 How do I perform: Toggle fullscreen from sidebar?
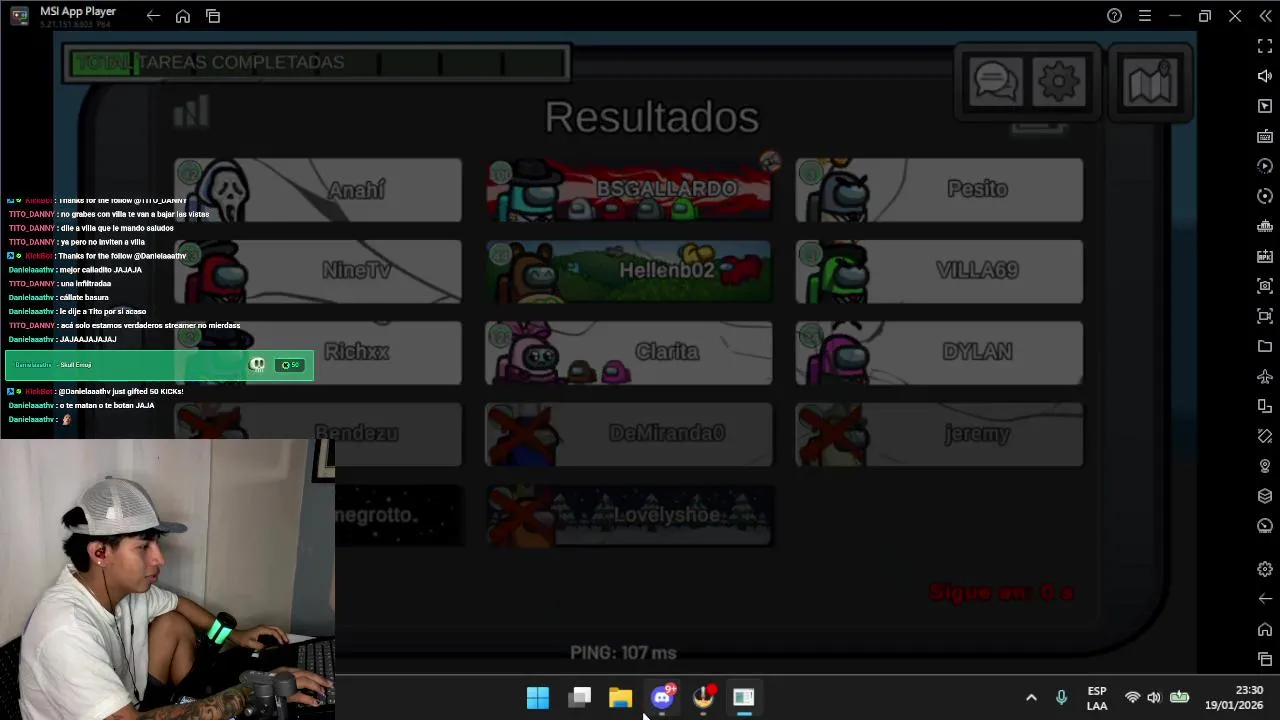point(1265,46)
